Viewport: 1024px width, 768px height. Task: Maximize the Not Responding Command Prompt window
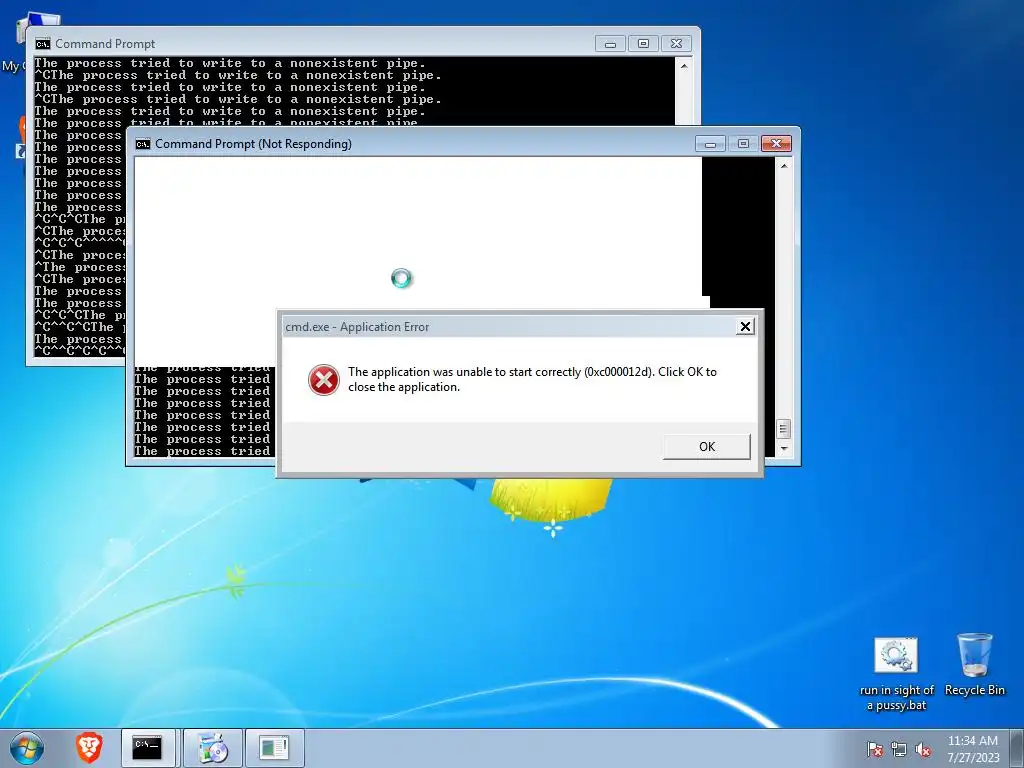click(743, 143)
